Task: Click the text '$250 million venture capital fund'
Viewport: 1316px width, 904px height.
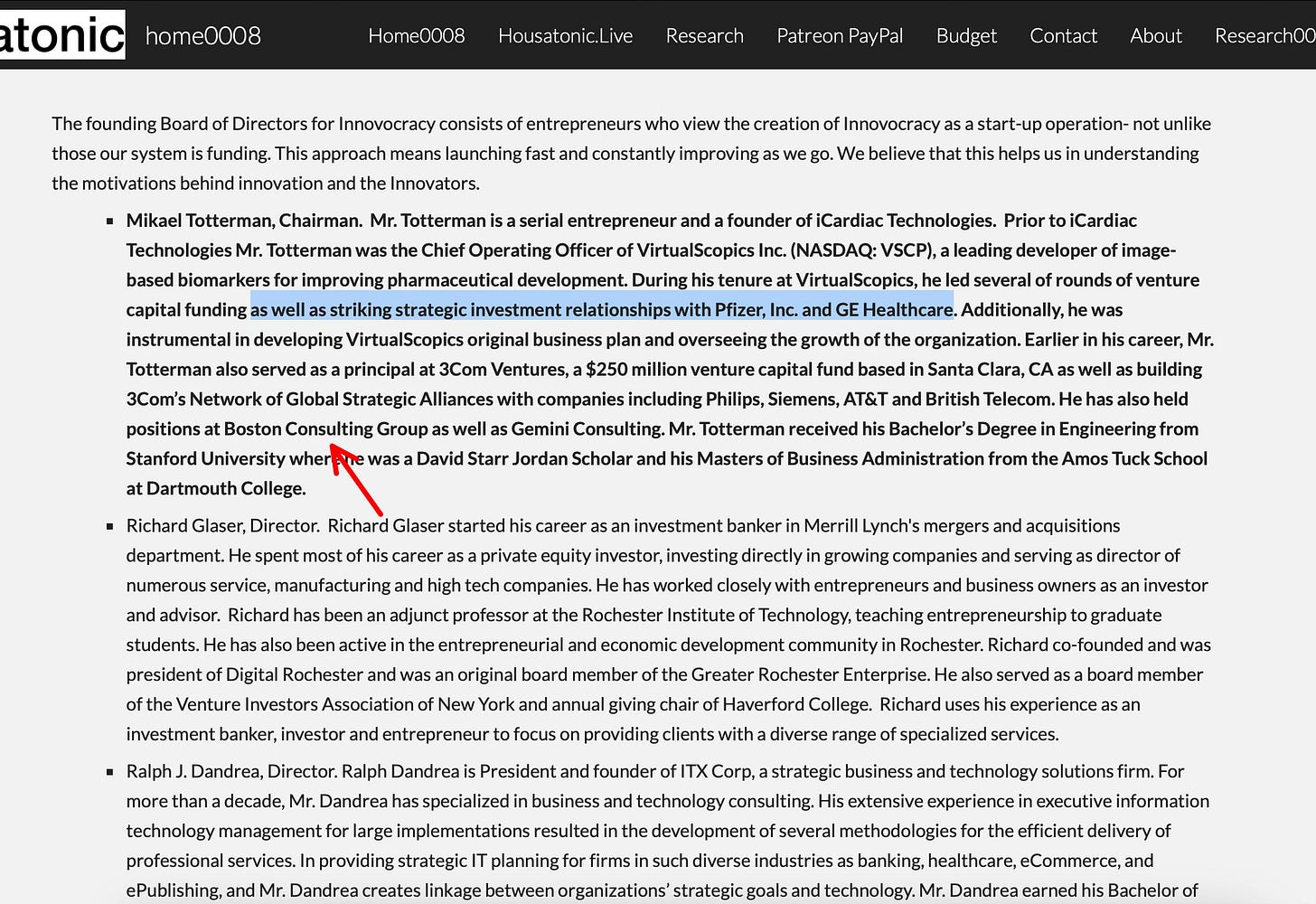Action: [x=726, y=369]
